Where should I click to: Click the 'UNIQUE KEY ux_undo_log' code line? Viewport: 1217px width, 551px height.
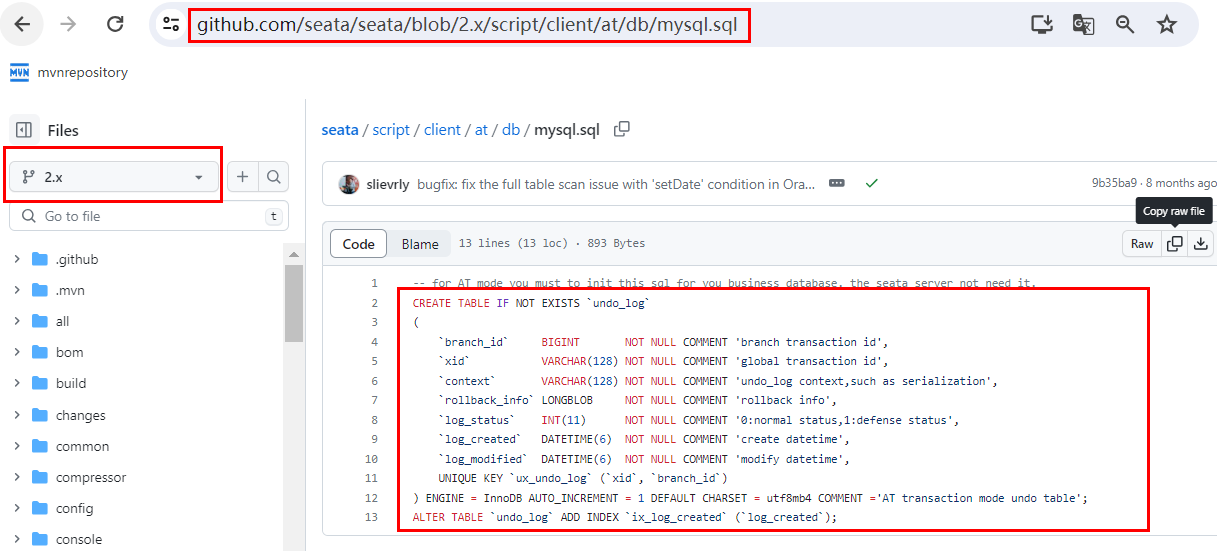pos(582,478)
